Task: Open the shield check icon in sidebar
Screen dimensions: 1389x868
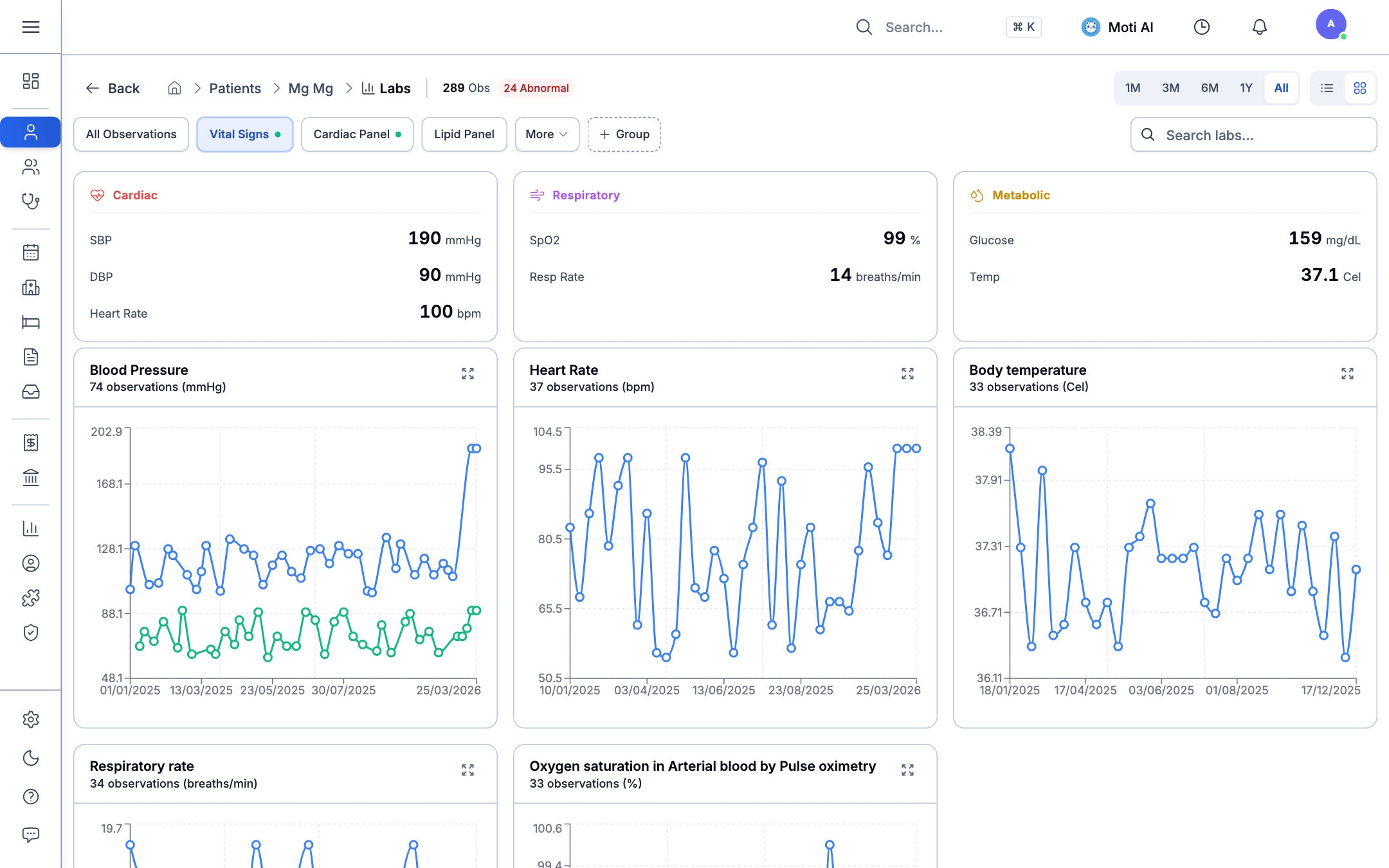Action: point(31,633)
